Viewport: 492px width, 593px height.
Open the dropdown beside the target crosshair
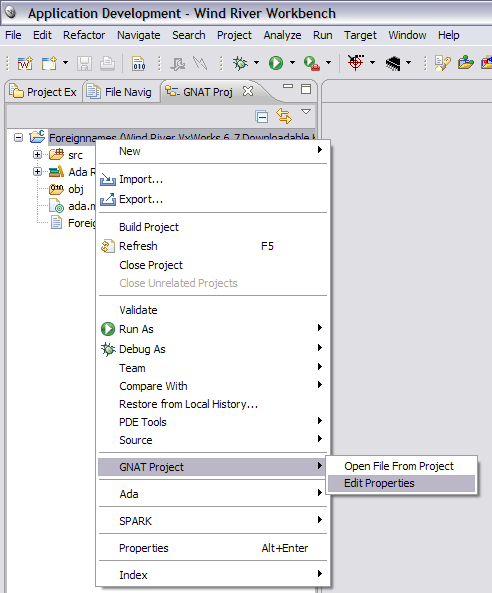point(372,62)
